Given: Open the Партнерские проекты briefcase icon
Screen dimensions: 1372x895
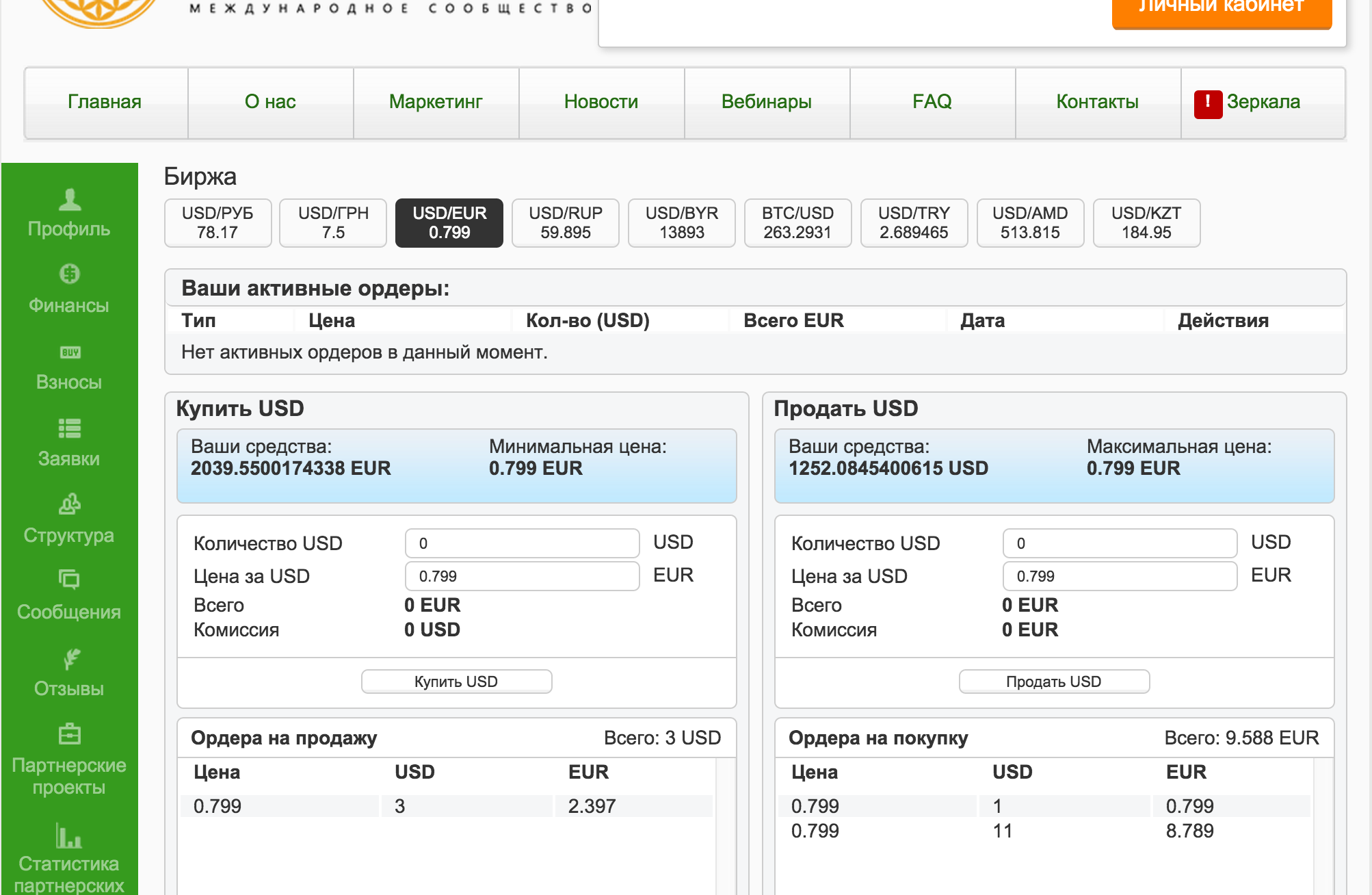Looking at the screenshot, I should [69, 734].
